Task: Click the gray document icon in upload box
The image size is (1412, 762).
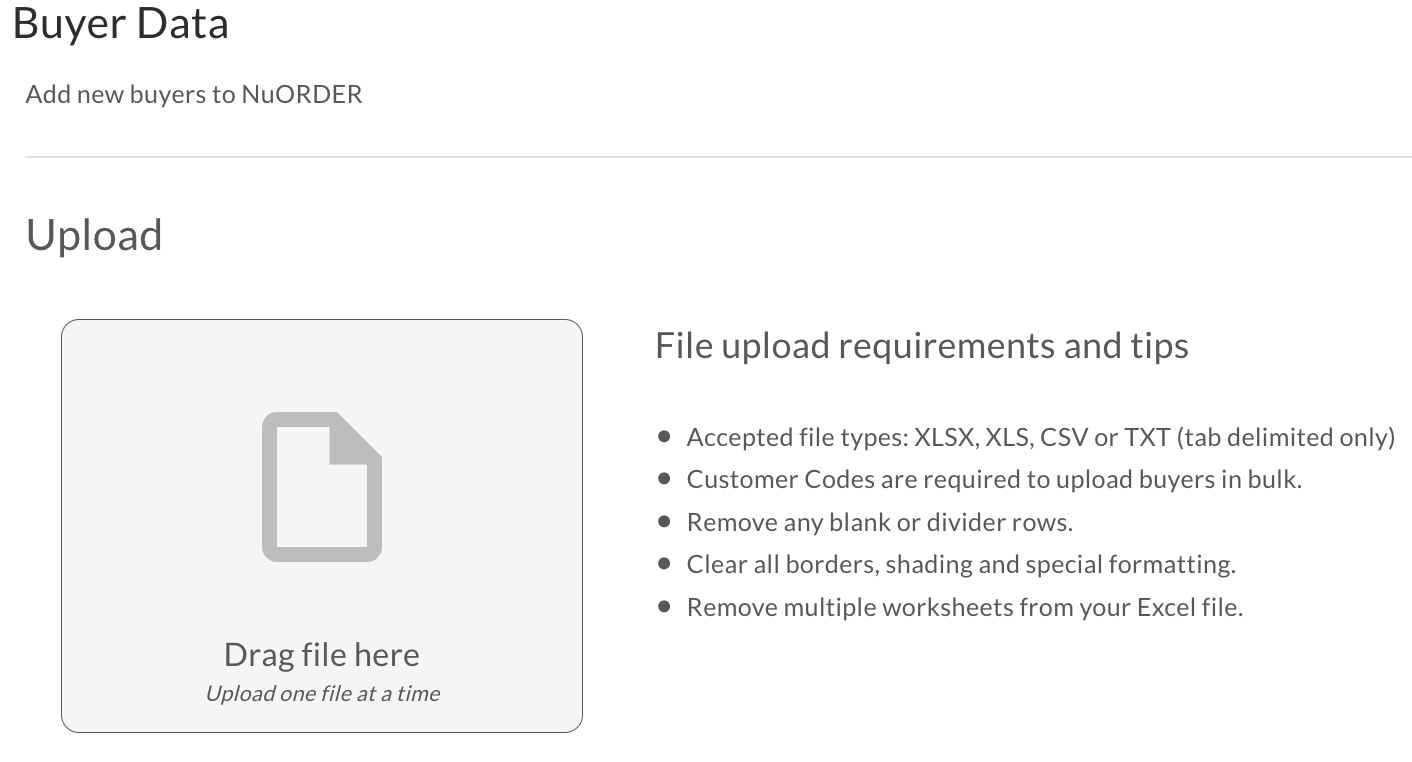Action: point(322,486)
